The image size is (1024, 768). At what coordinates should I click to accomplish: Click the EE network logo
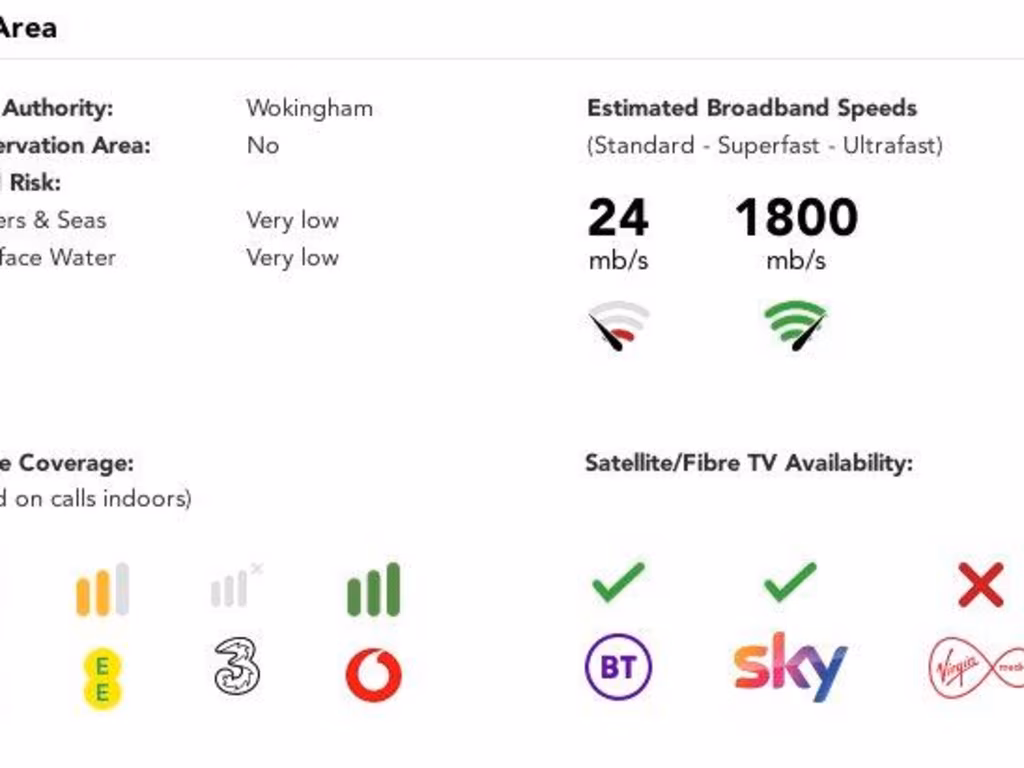[102, 678]
